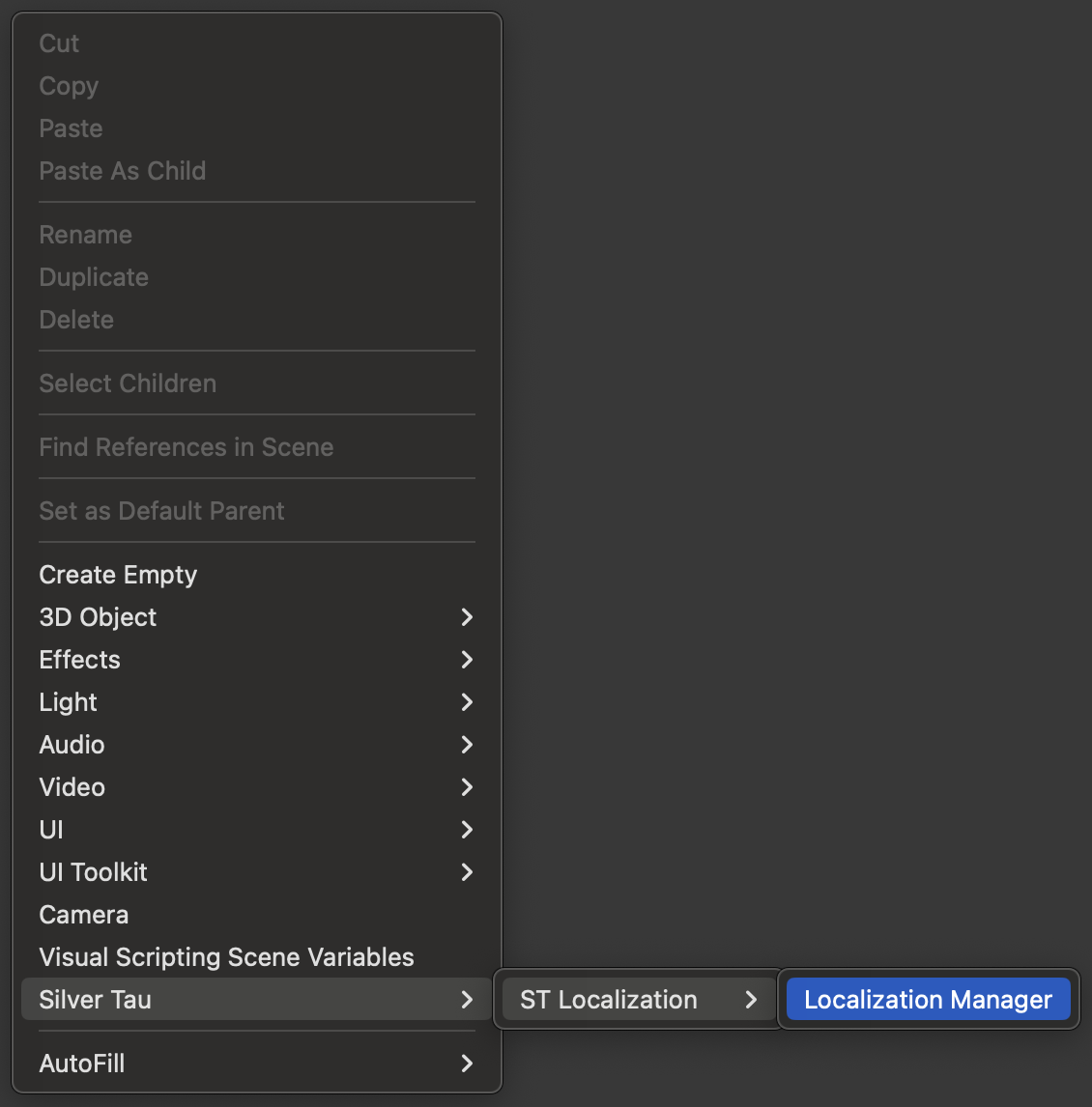Select Camera in the context menu

tap(84, 915)
